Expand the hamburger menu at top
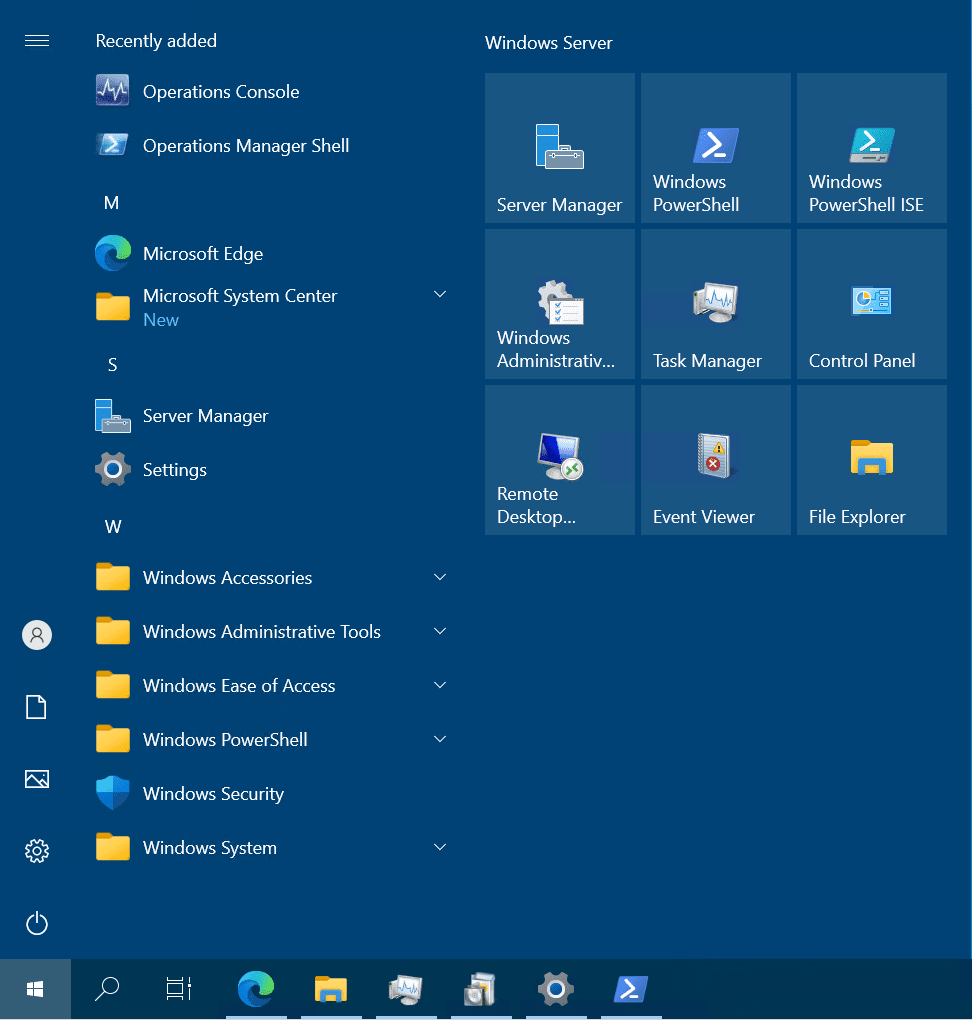The height and width of the screenshot is (1020, 972). pyautogui.click(x=36, y=41)
